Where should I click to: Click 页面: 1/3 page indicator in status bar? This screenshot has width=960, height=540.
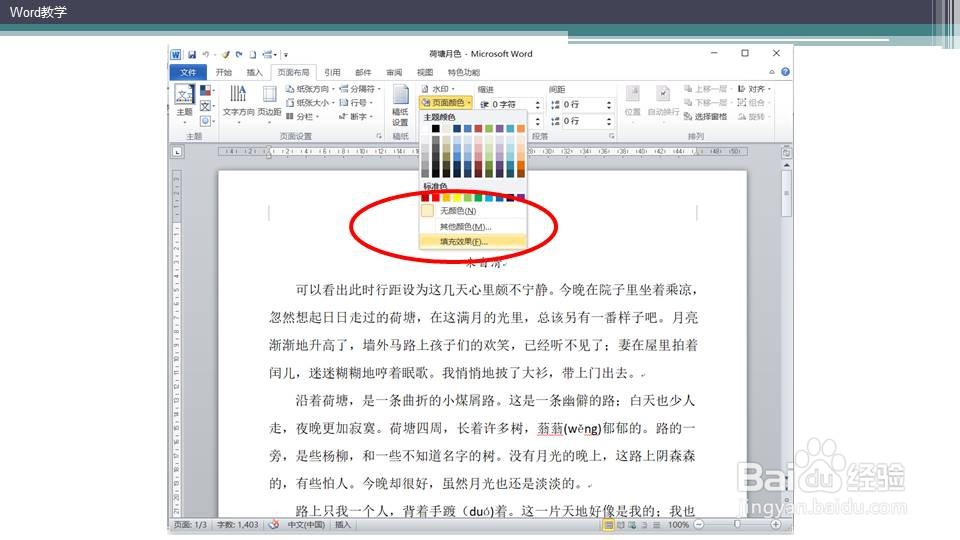190,525
